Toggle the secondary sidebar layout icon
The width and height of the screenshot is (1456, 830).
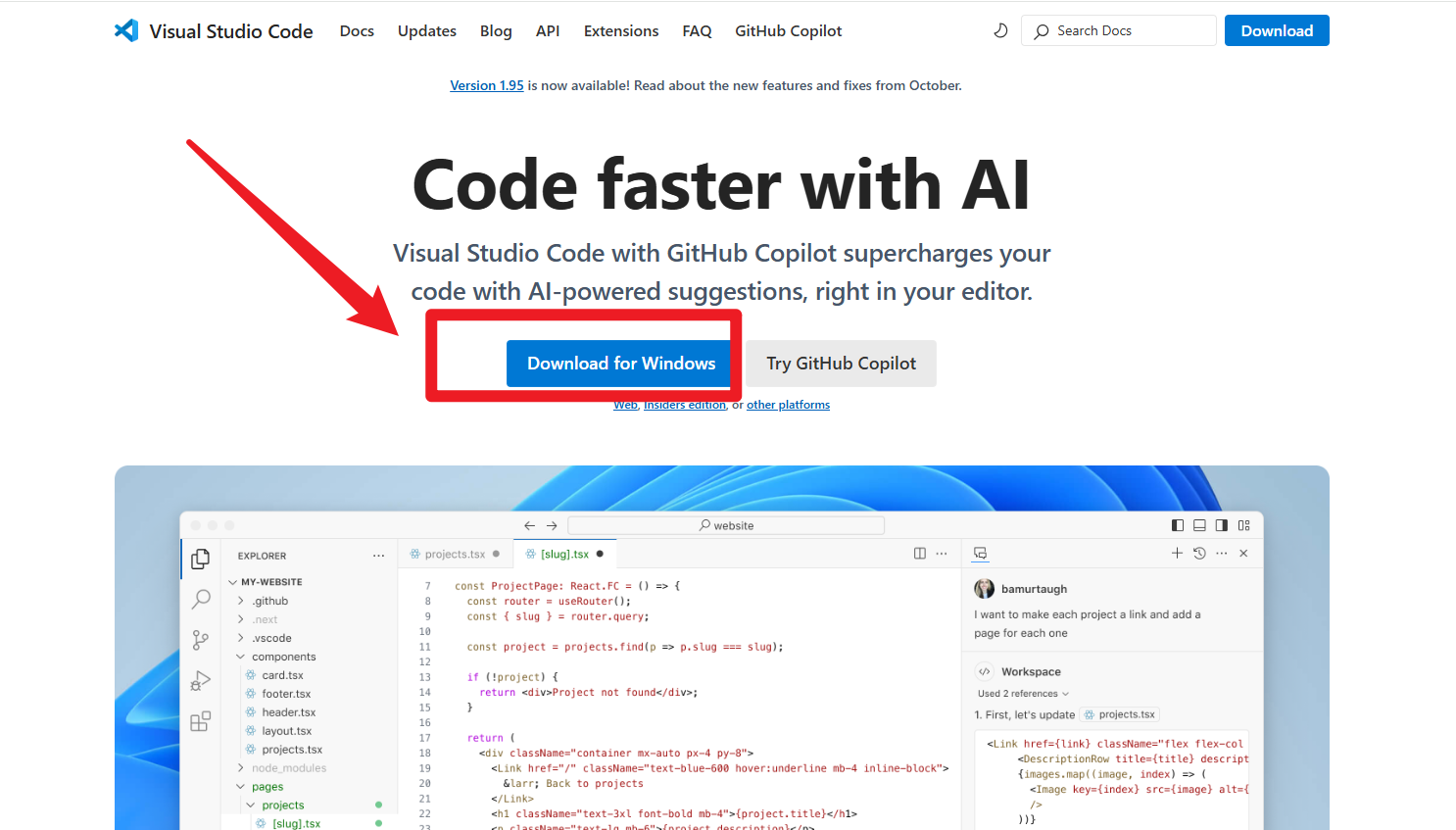(1221, 525)
